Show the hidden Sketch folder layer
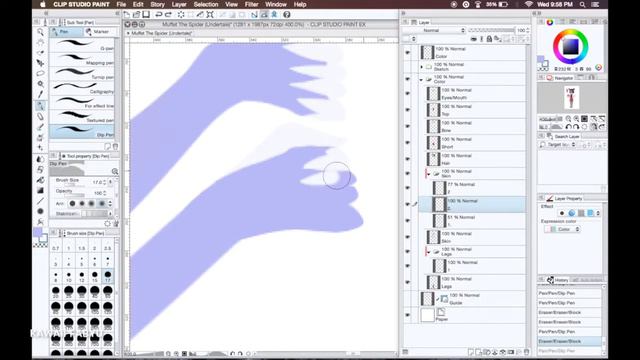 407,67
